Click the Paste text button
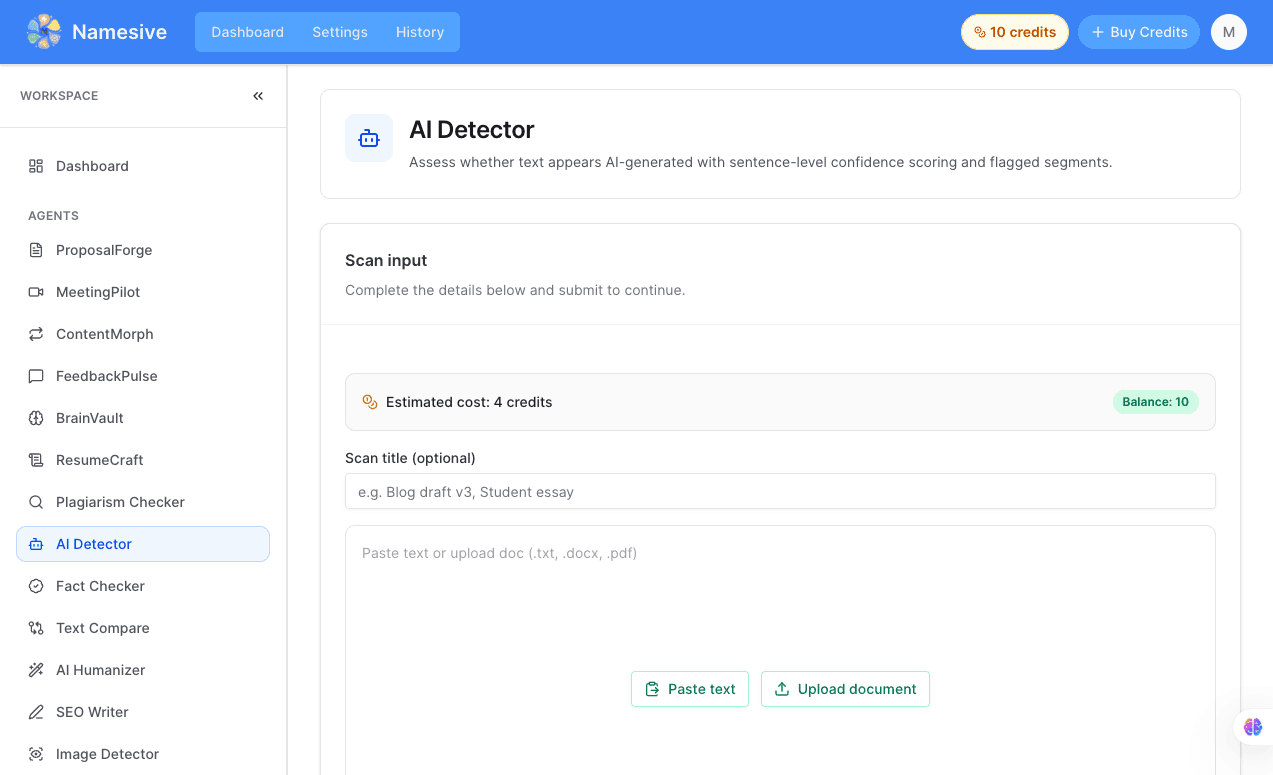Viewport: 1273px width, 775px height. click(x=690, y=689)
